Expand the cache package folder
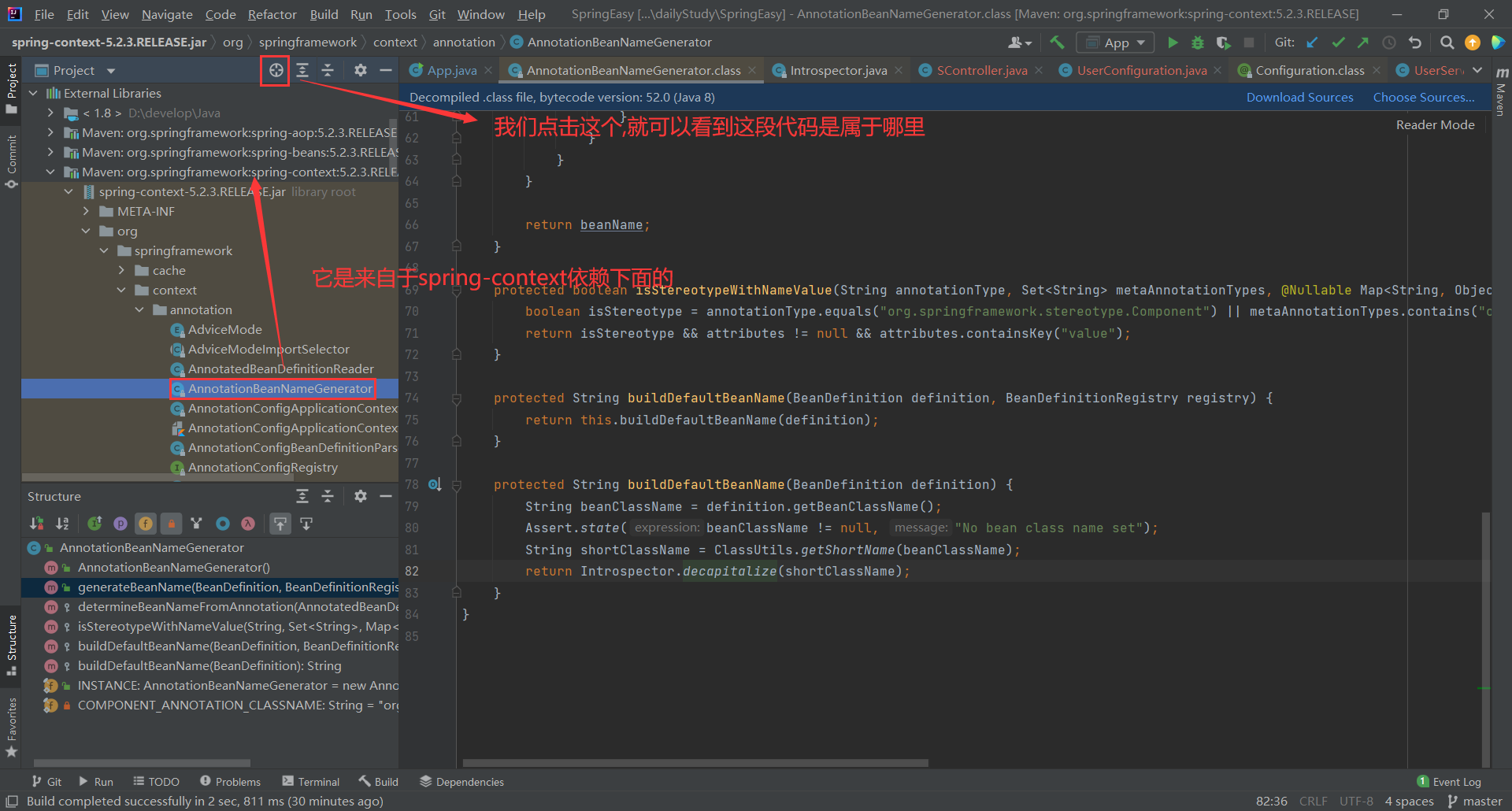Image resolution: width=1512 pixels, height=811 pixels. pyautogui.click(x=121, y=270)
